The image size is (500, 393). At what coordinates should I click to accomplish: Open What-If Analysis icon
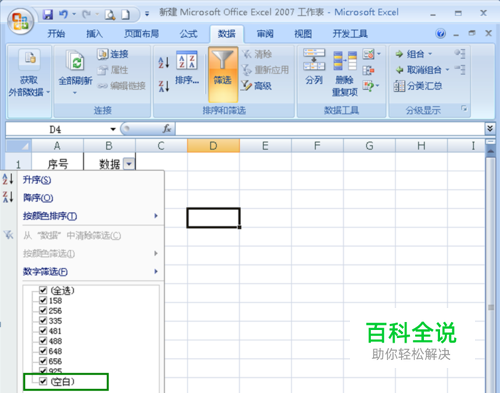coord(369,86)
